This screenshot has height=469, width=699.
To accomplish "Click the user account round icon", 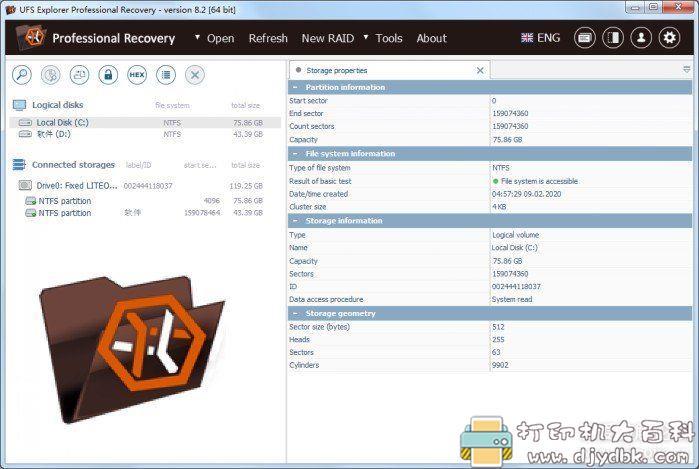I will (641, 38).
